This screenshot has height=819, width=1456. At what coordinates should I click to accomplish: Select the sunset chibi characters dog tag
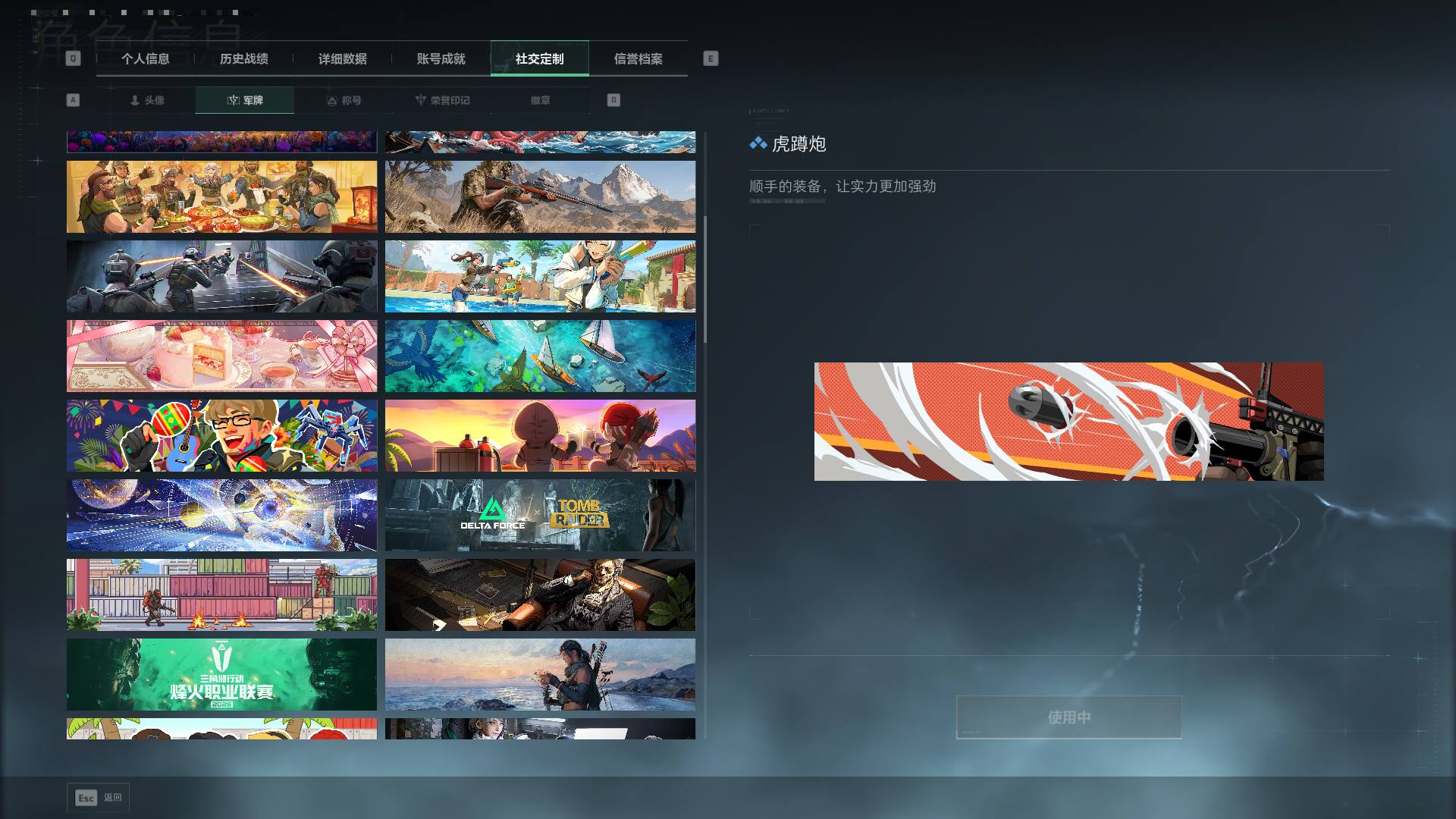click(x=540, y=436)
